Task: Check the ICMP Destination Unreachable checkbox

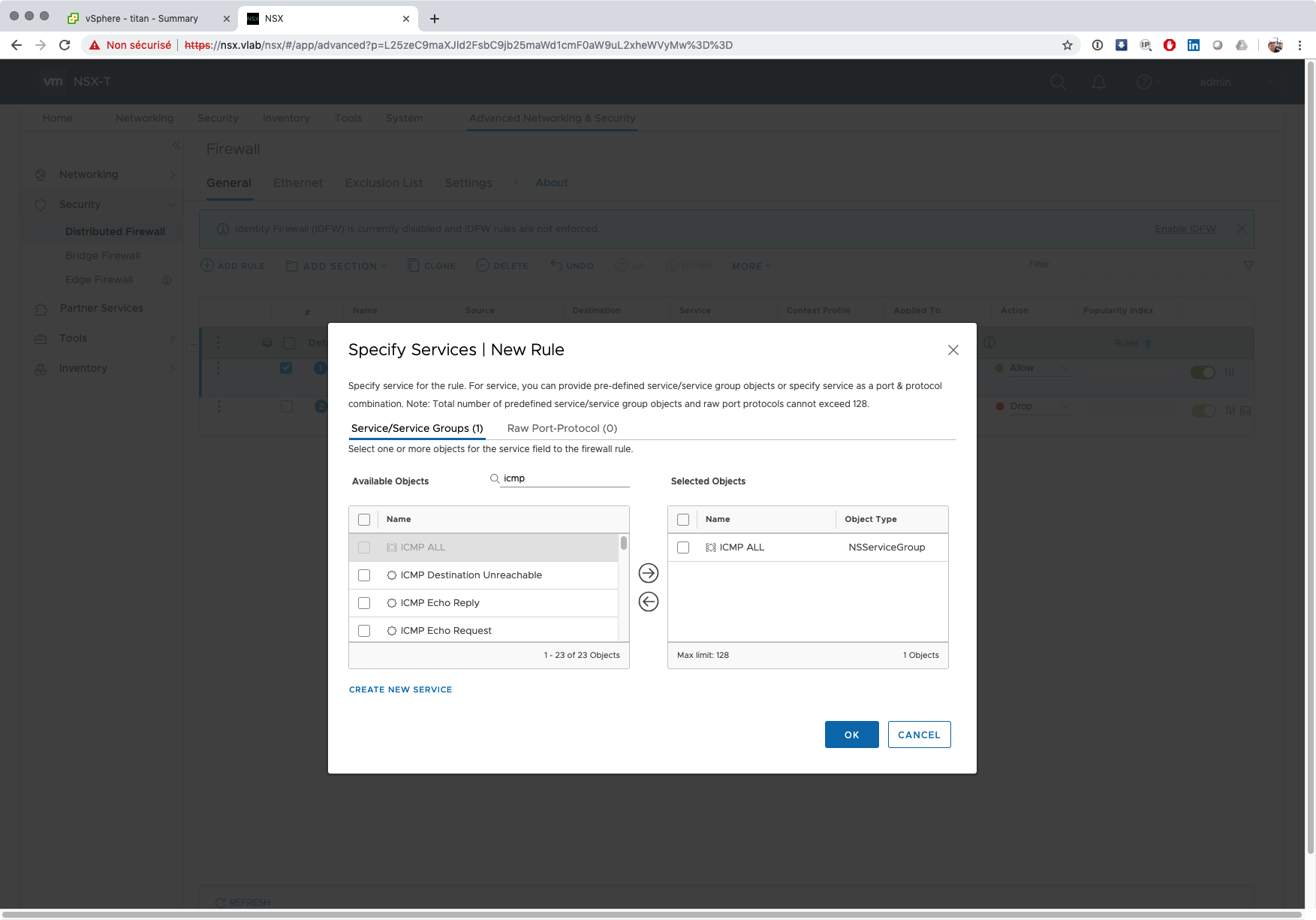Action: click(364, 575)
